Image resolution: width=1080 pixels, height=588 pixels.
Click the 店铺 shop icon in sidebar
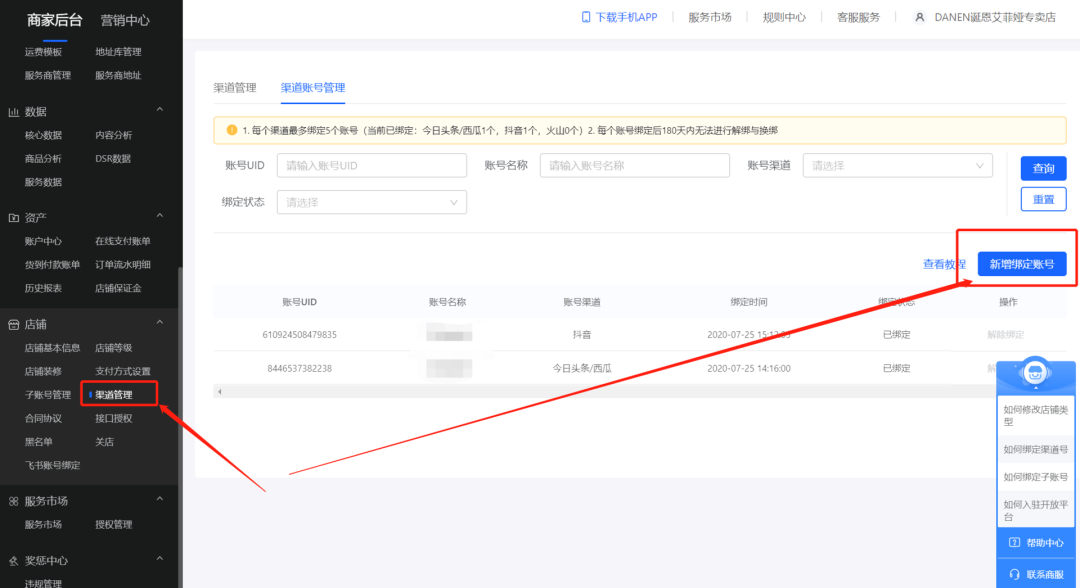[x=13, y=323]
